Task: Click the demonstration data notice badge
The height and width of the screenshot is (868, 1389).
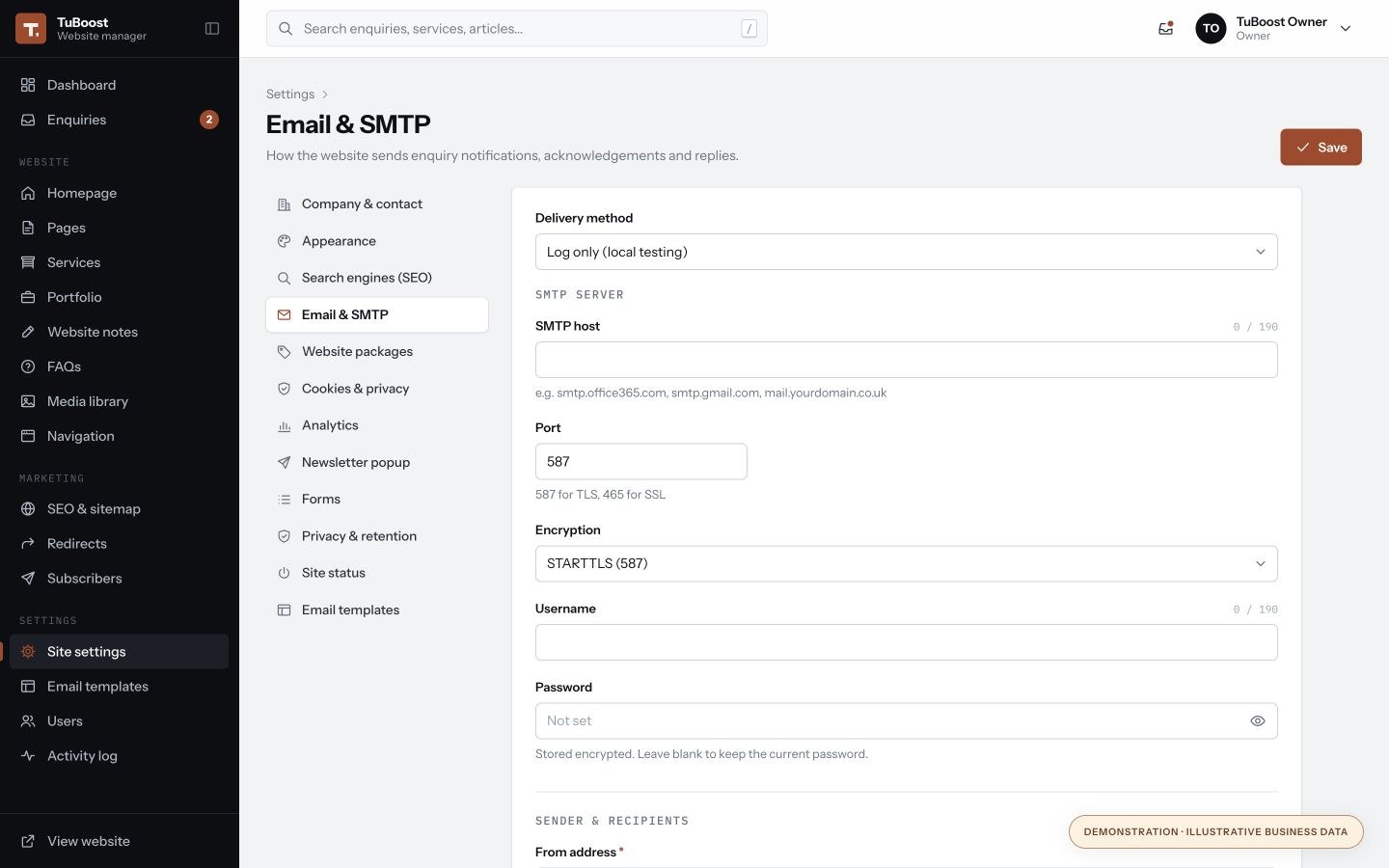Action: point(1215,832)
